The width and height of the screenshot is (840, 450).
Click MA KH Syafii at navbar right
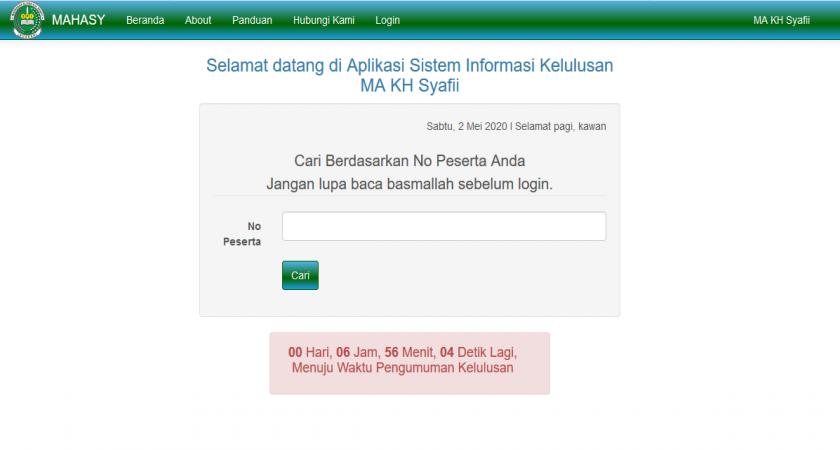[781, 20]
